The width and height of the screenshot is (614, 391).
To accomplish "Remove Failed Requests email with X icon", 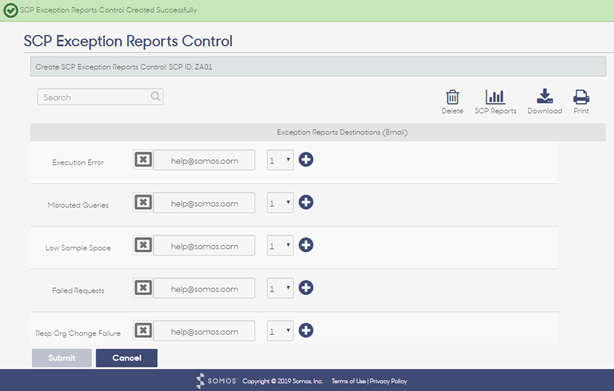I will (x=143, y=288).
